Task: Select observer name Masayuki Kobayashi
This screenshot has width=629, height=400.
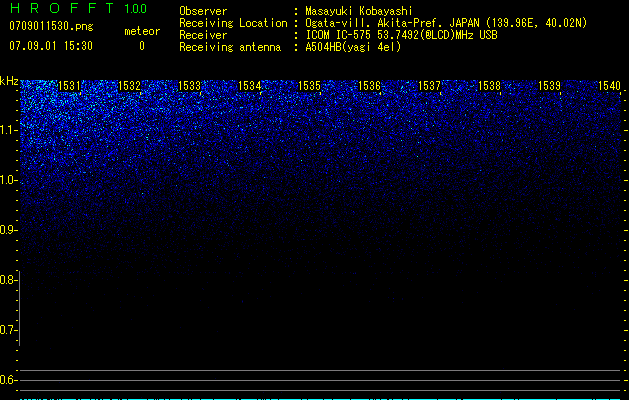Action: coord(359,11)
